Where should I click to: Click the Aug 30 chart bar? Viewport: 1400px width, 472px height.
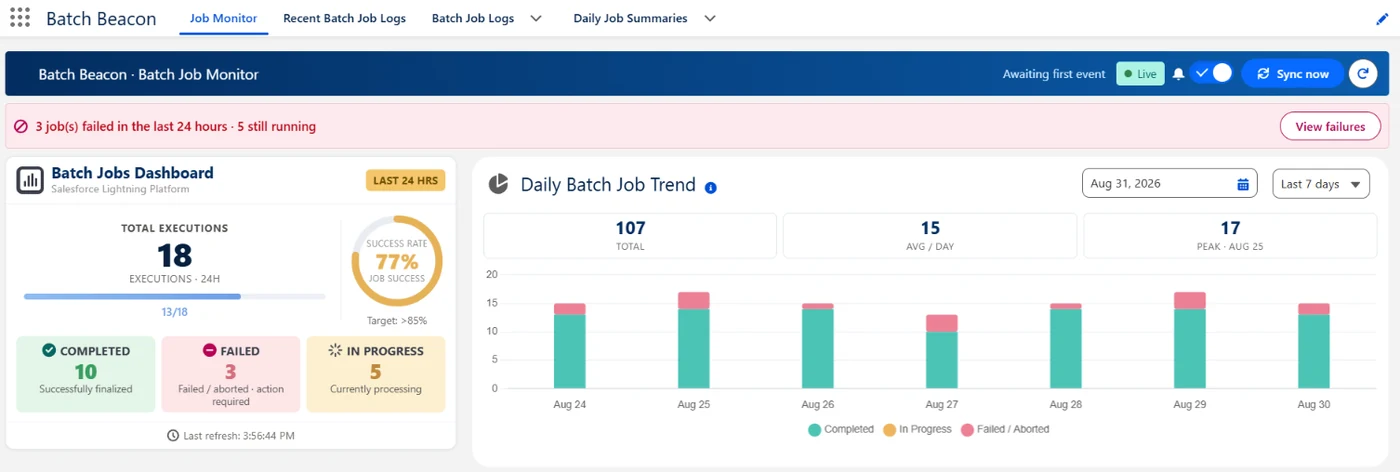click(1313, 346)
